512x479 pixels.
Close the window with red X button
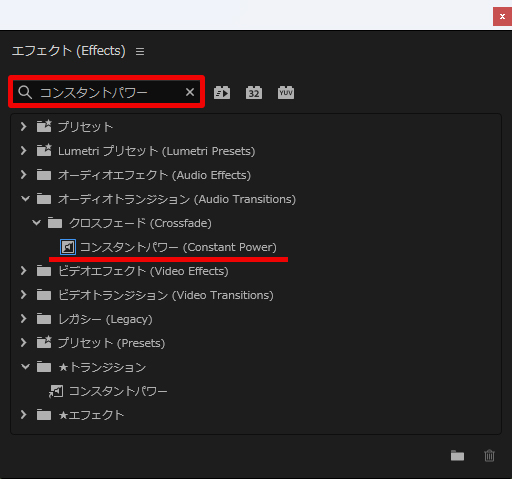pyautogui.click(x=502, y=16)
